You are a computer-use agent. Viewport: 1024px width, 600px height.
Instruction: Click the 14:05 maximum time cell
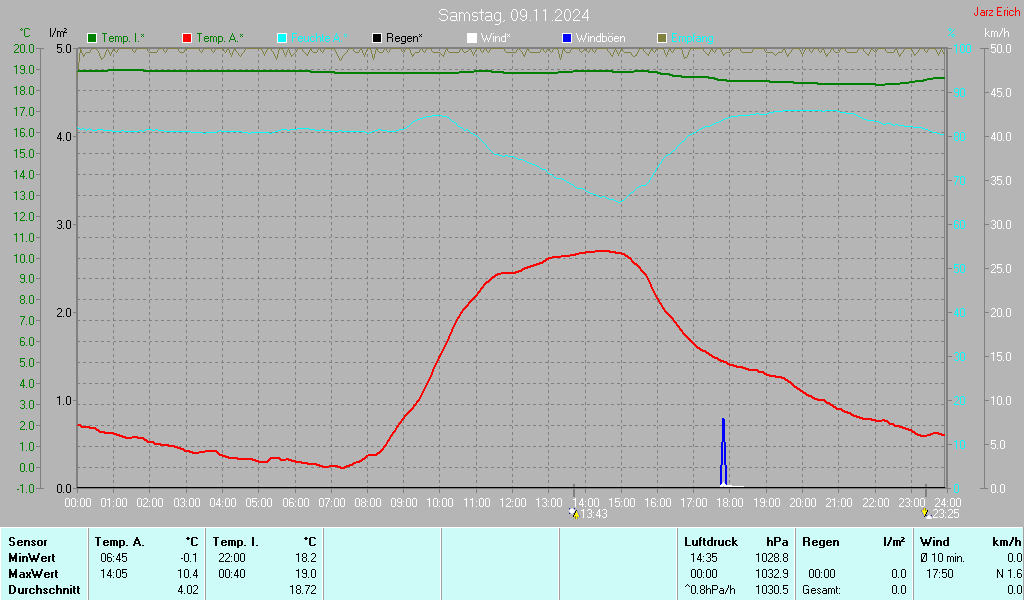tap(114, 574)
